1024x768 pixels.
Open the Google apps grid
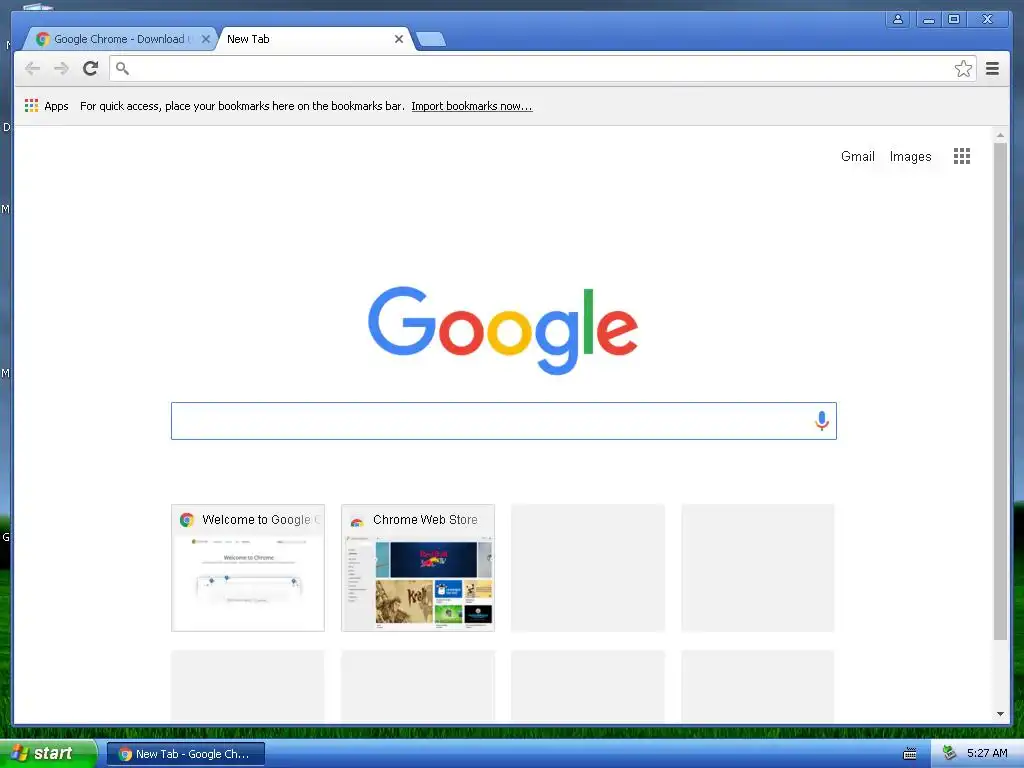(x=962, y=156)
